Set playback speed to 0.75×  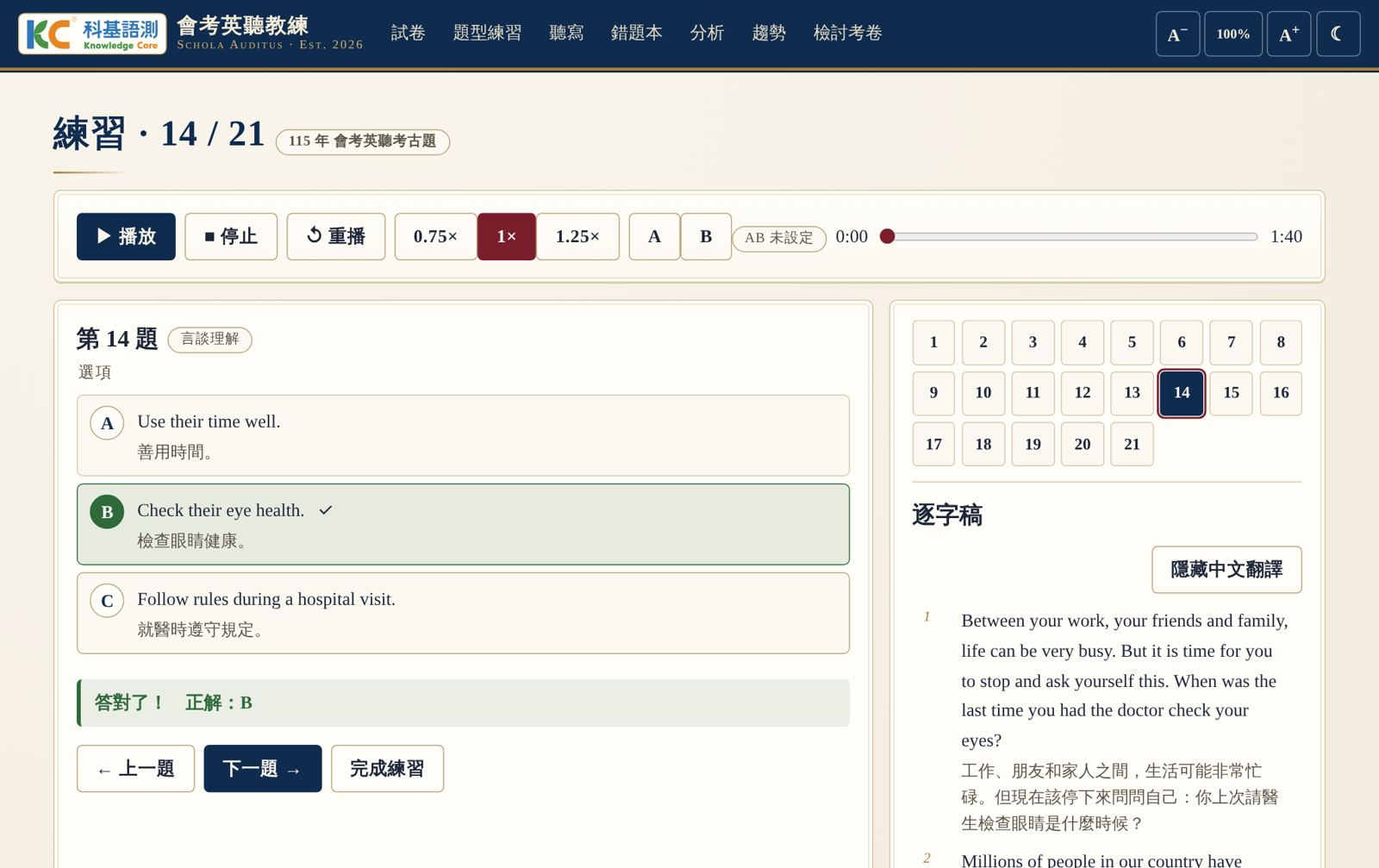tap(435, 236)
